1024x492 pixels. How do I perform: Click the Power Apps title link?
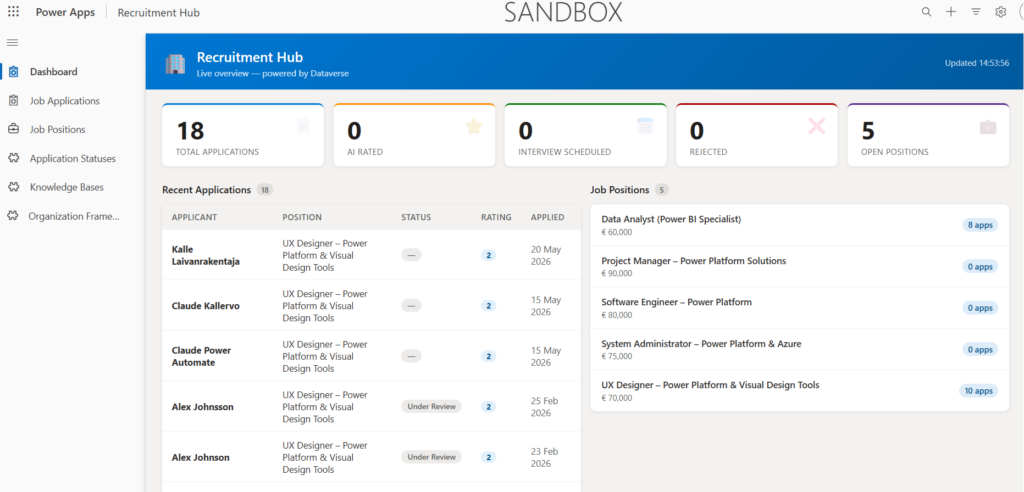[65, 12]
